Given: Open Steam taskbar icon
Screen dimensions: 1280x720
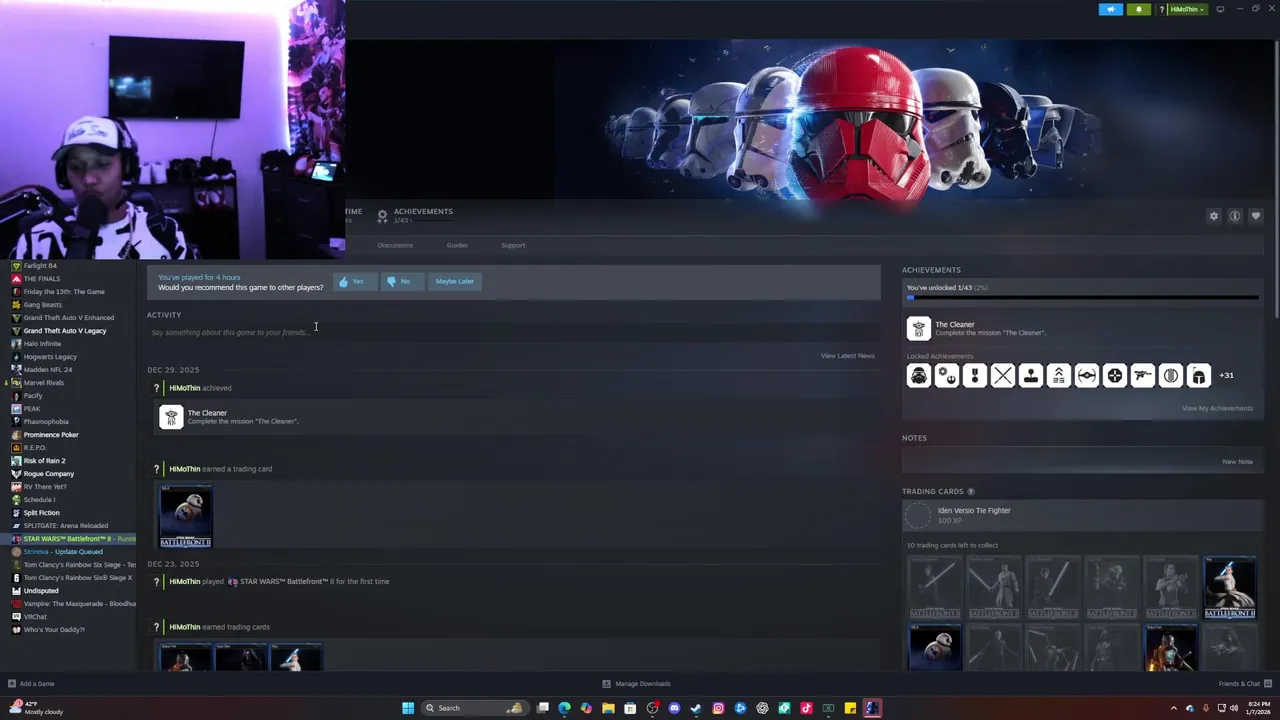Looking at the screenshot, I should pyautogui.click(x=696, y=708).
